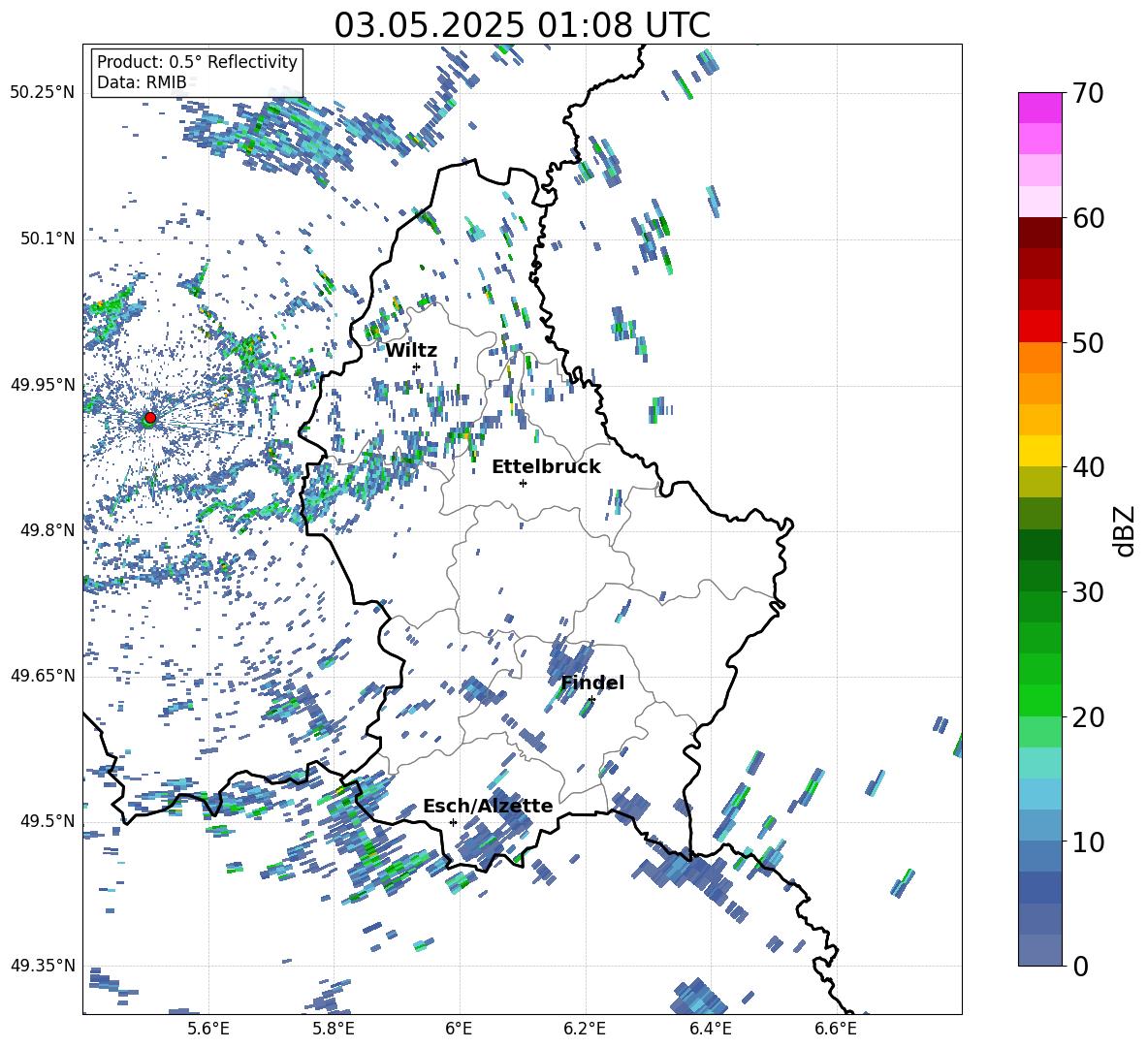Click 'Product: 0.5° Reflectivity' legend text

197,62
